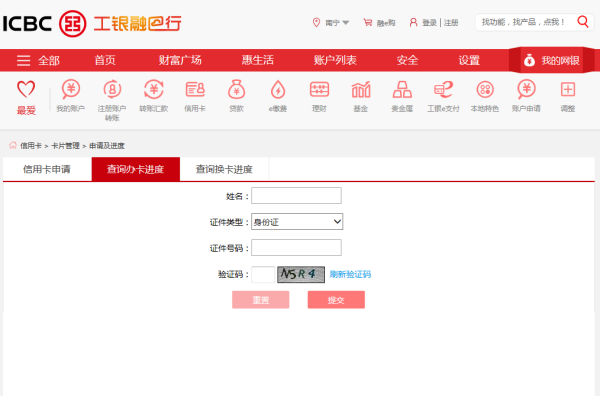The height and width of the screenshot is (396, 600).
Task: Click the 姓名 name input field
Action: pyautogui.click(x=296, y=196)
